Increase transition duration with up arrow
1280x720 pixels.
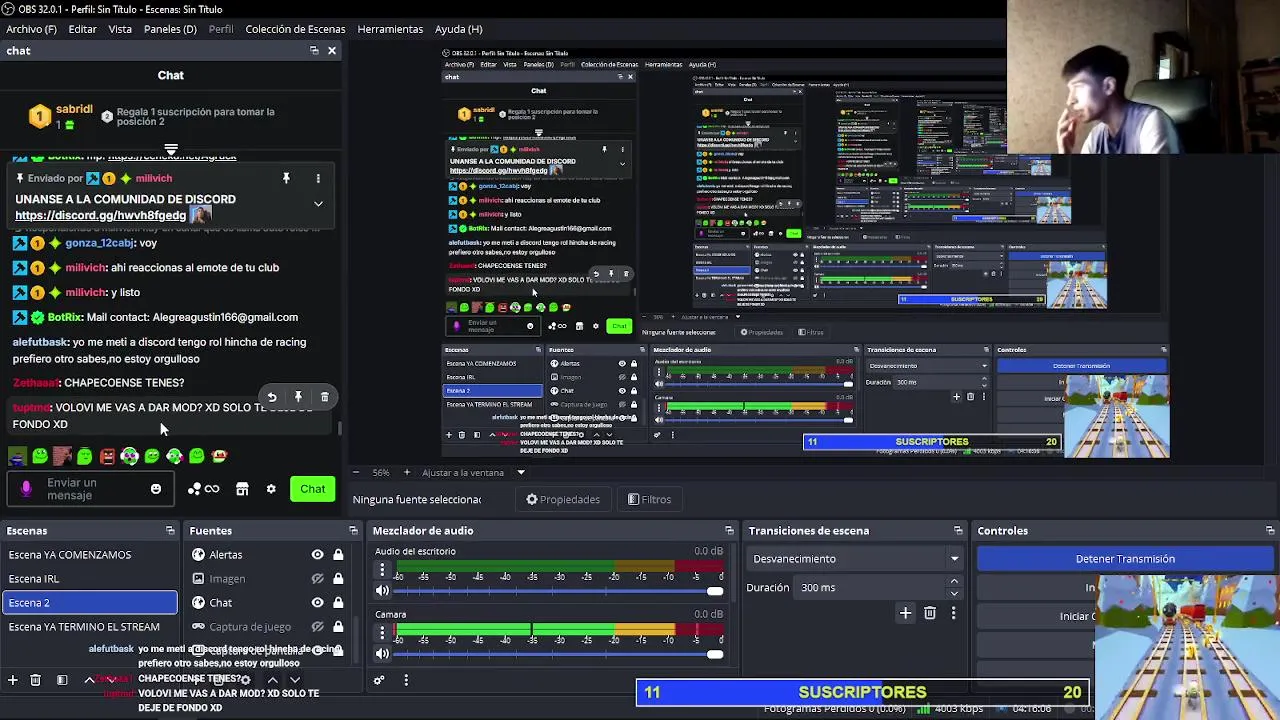[954, 582]
